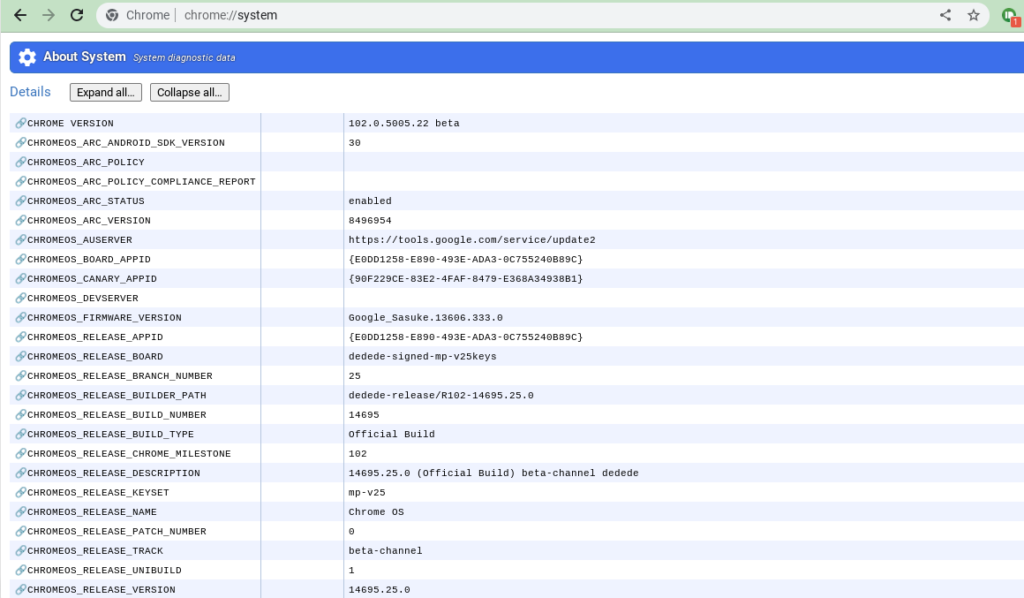Expand all system detail entries
Image resolution: width=1024 pixels, height=598 pixels.
tap(106, 92)
